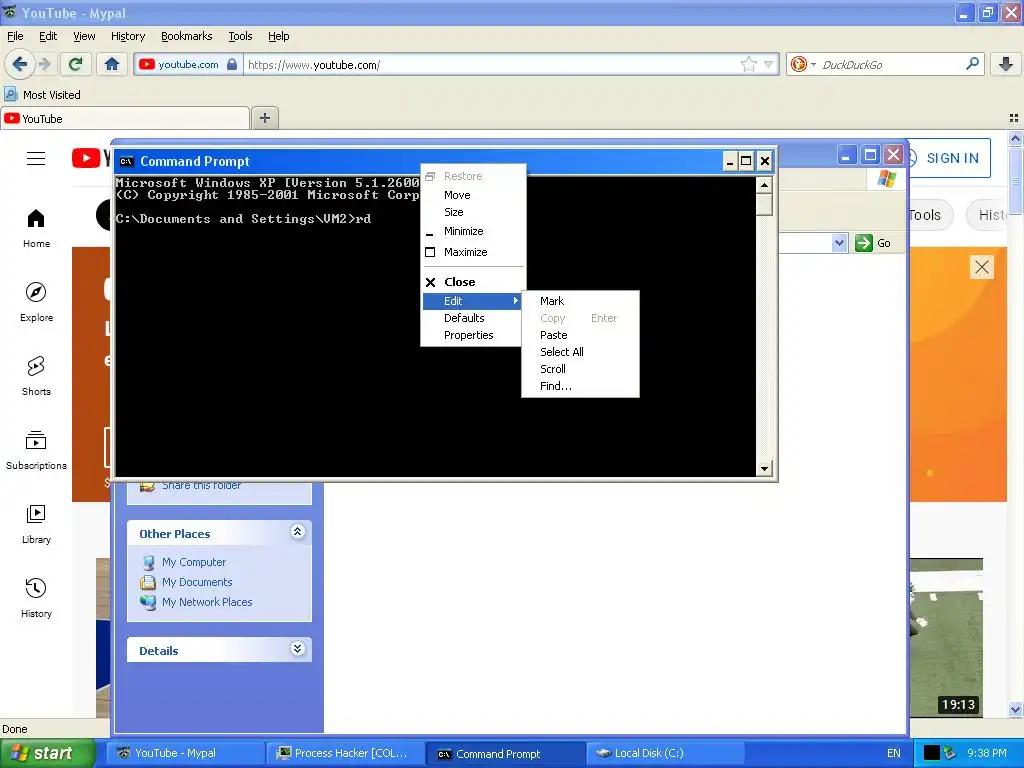Go back with the browser Back arrow
This screenshot has width=1024, height=768.
(x=19, y=64)
